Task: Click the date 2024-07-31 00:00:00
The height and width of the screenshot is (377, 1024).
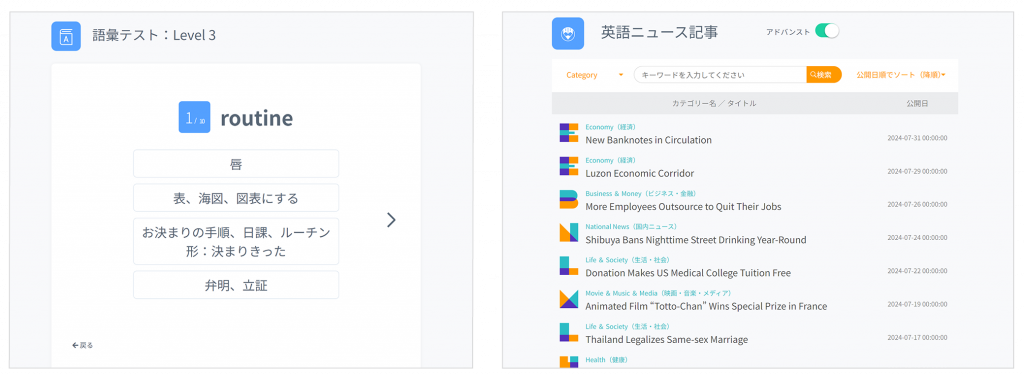Action: click(x=917, y=138)
